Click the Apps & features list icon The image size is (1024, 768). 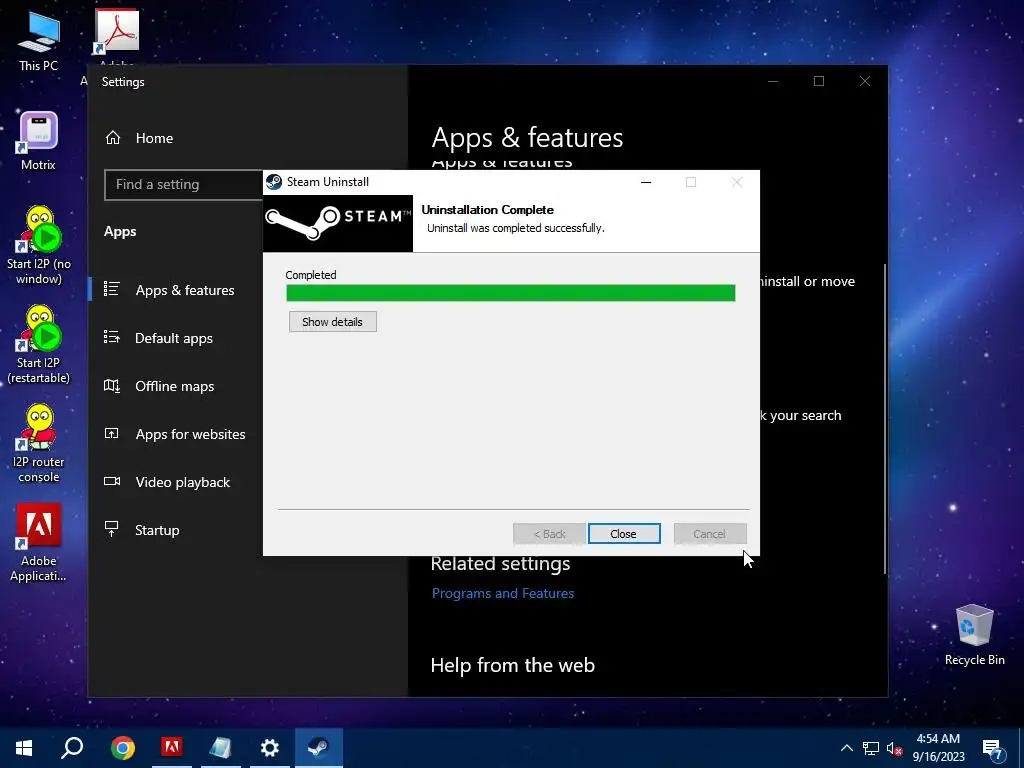pyautogui.click(x=112, y=289)
